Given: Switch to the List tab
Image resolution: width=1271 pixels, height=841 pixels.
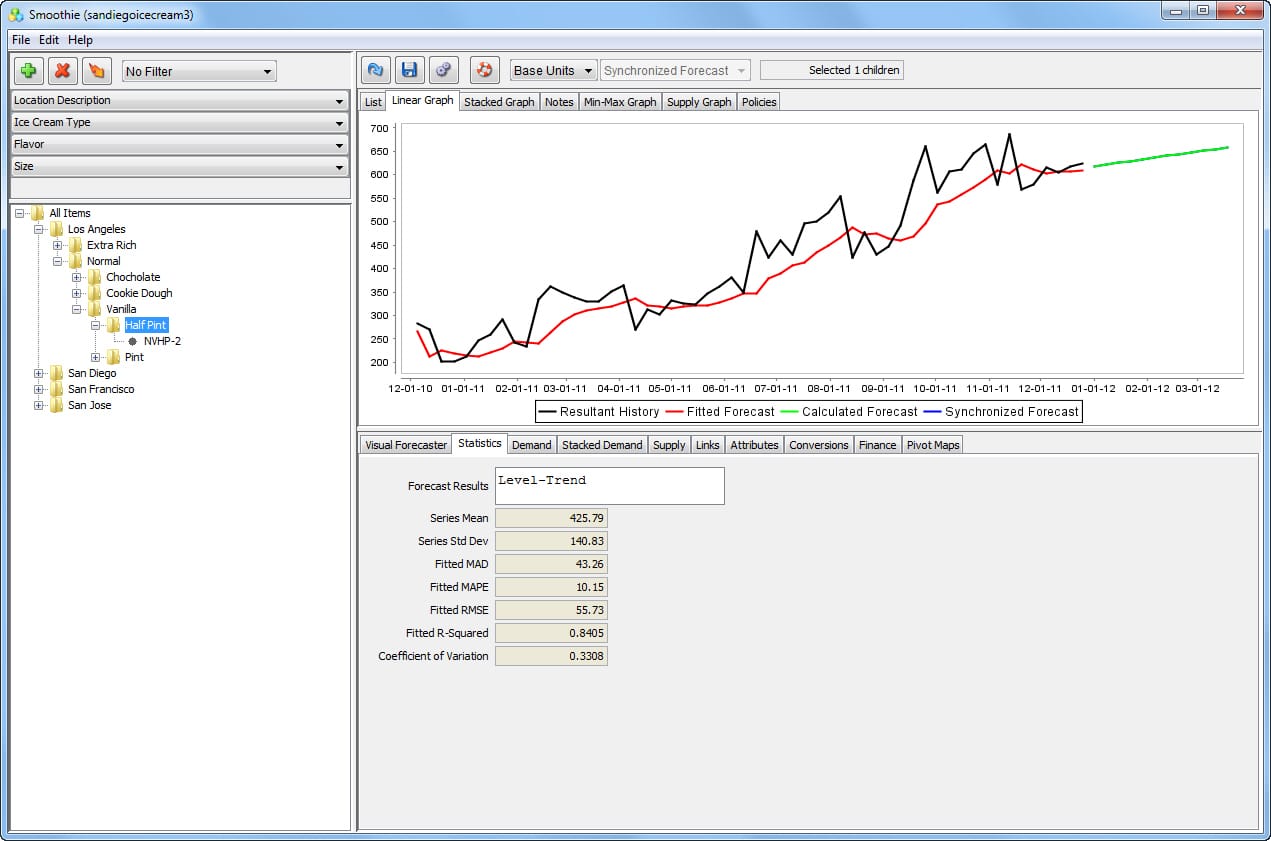Looking at the screenshot, I should [373, 102].
